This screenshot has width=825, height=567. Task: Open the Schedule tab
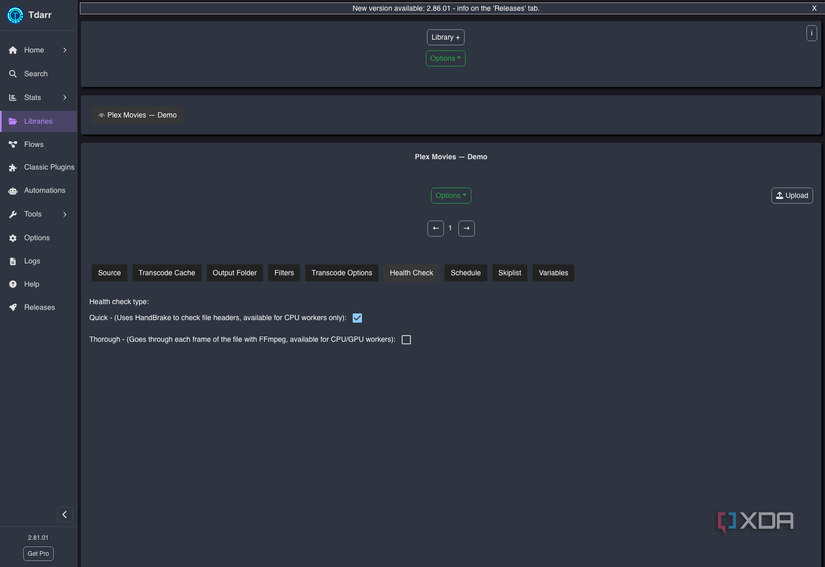point(466,273)
